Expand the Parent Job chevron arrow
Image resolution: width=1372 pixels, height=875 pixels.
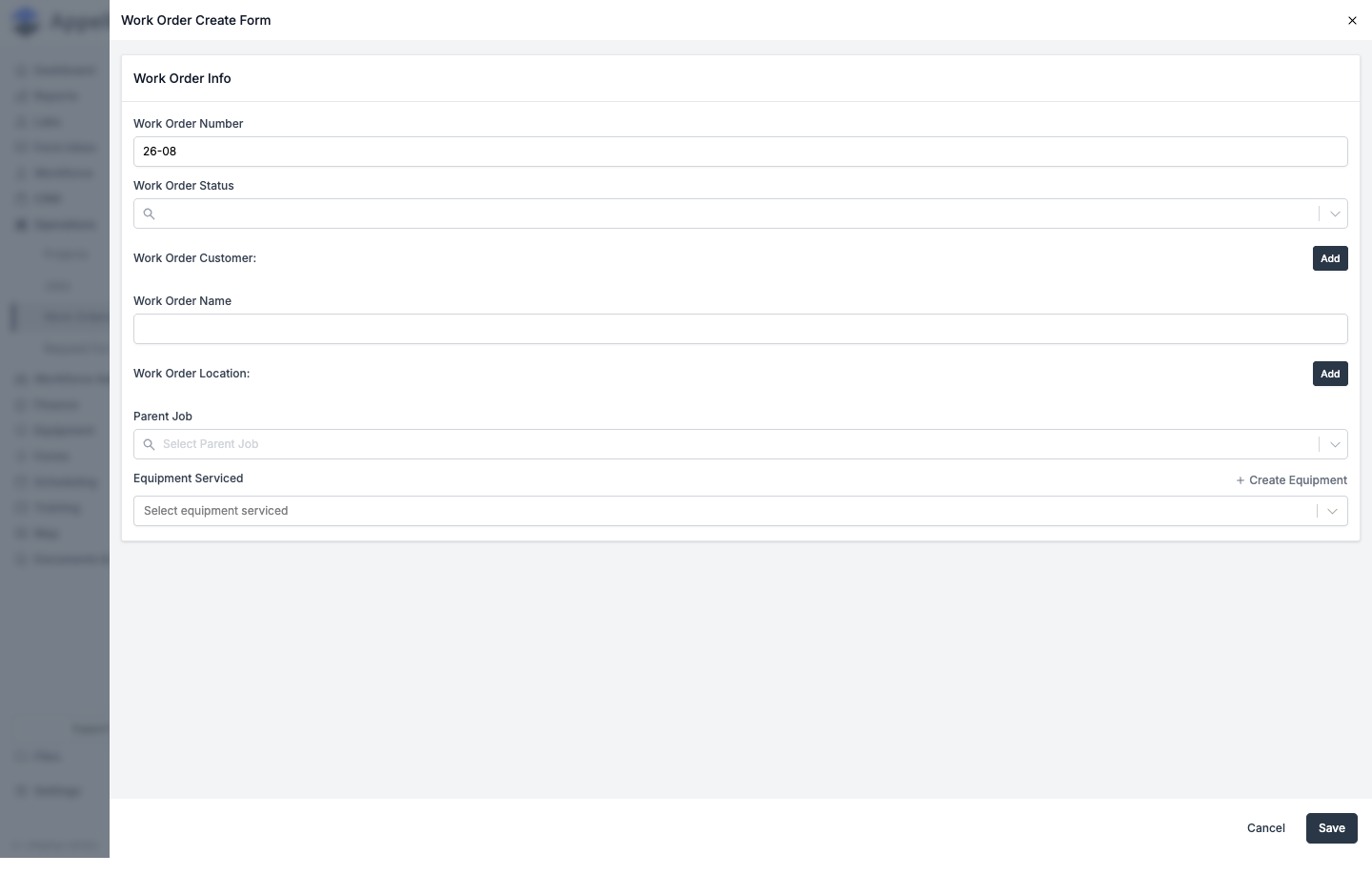point(1335,444)
